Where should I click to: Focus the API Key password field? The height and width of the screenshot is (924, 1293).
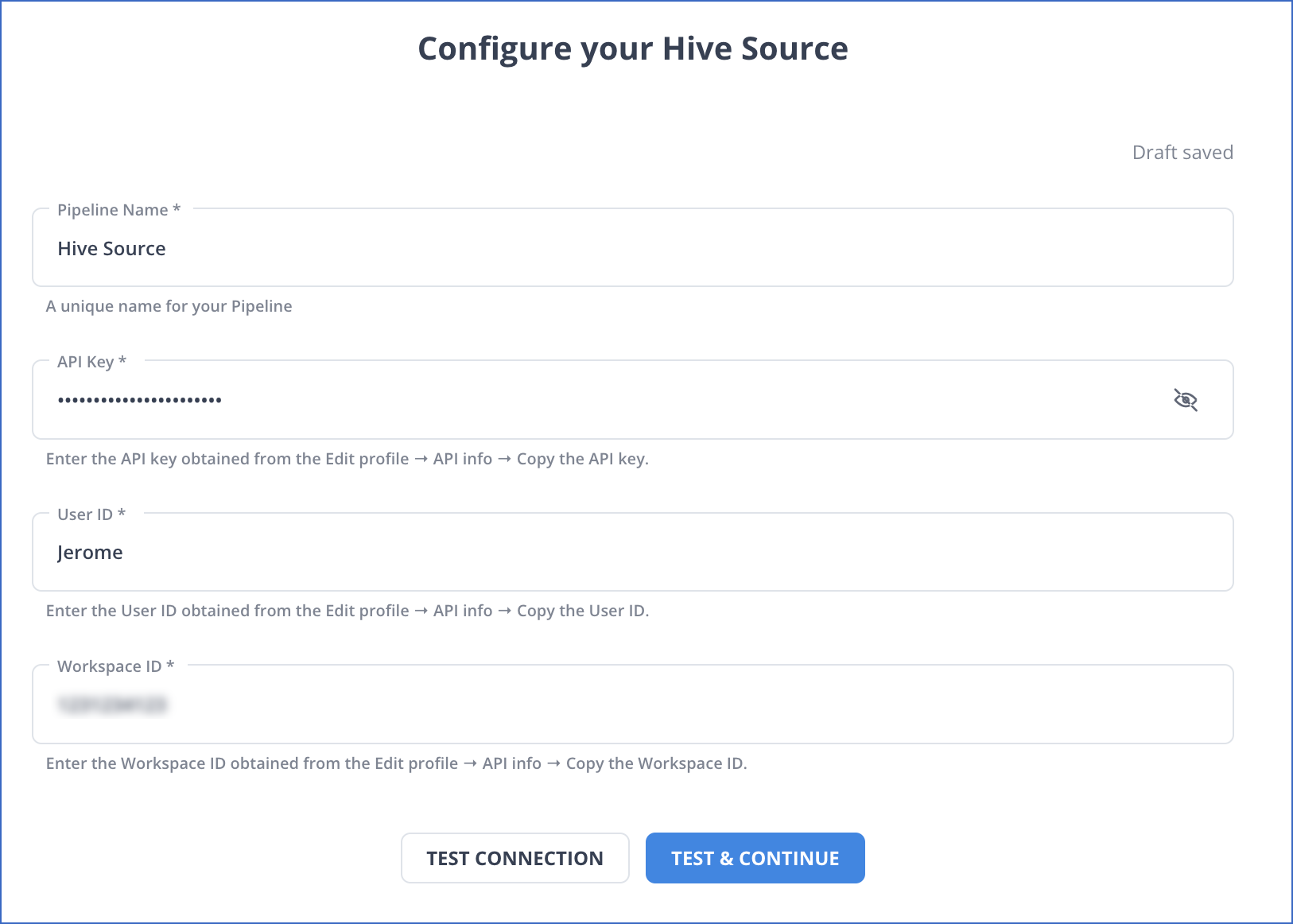click(x=632, y=399)
